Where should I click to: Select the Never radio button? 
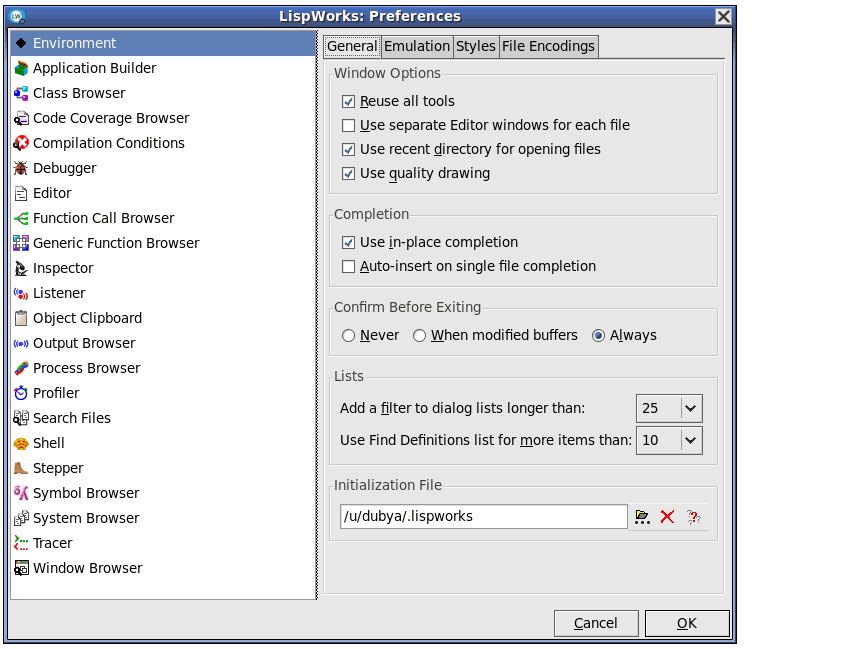pos(349,336)
